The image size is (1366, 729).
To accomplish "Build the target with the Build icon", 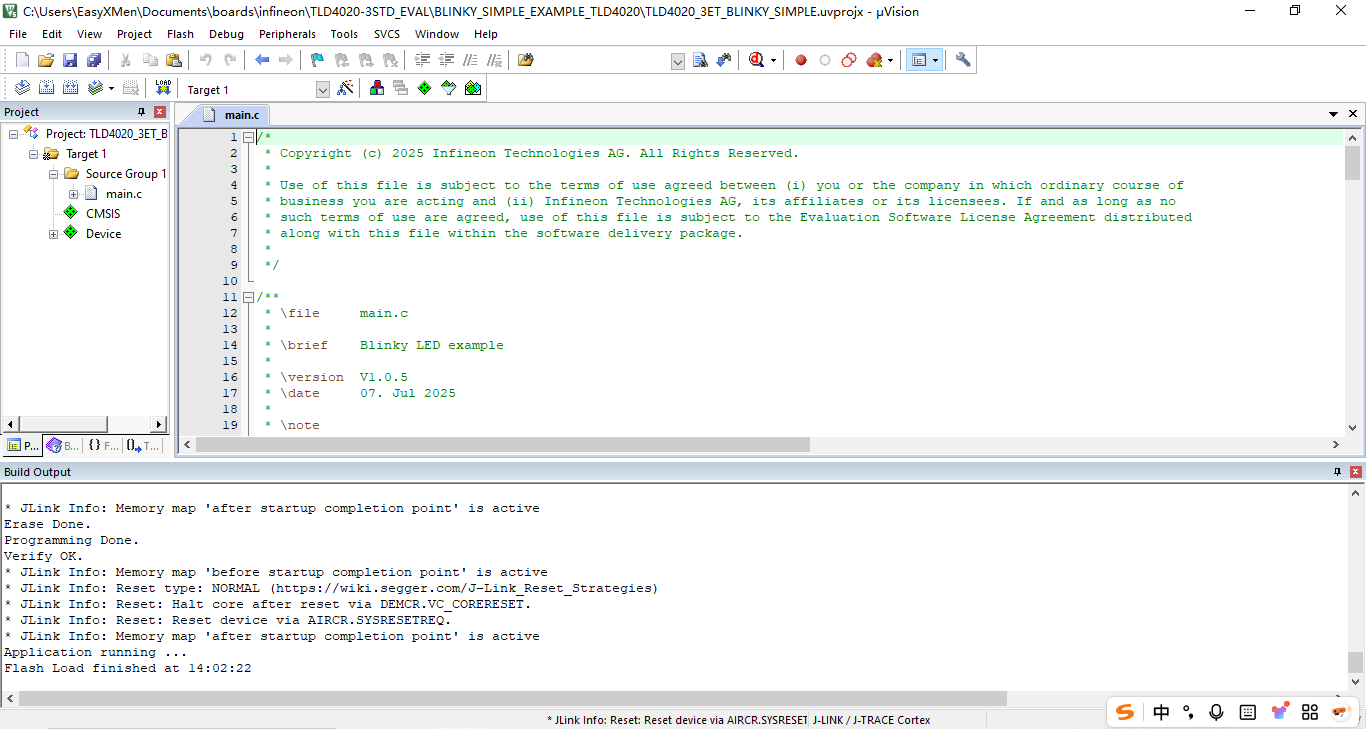I will pos(46,88).
